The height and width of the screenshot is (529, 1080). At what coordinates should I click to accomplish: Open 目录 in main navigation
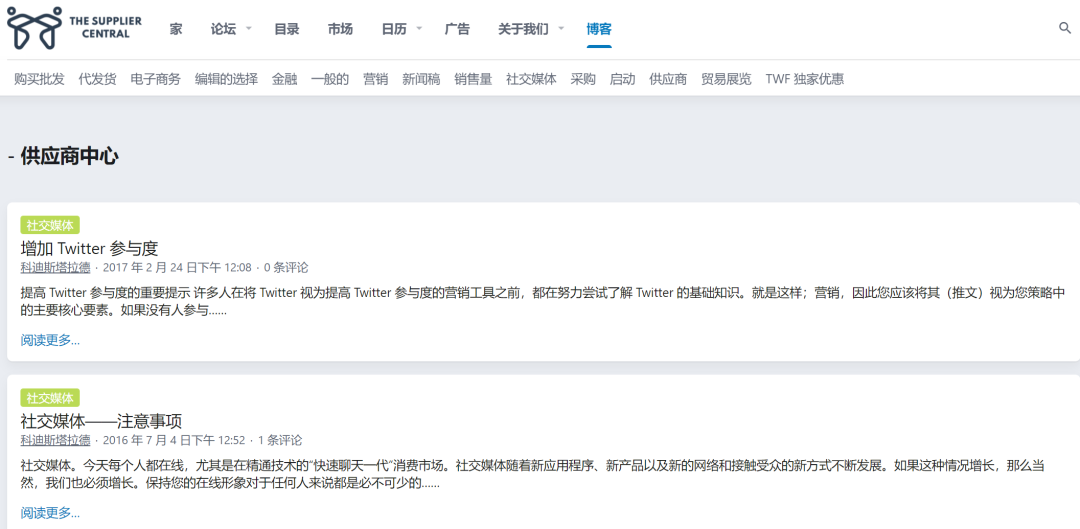coord(287,29)
